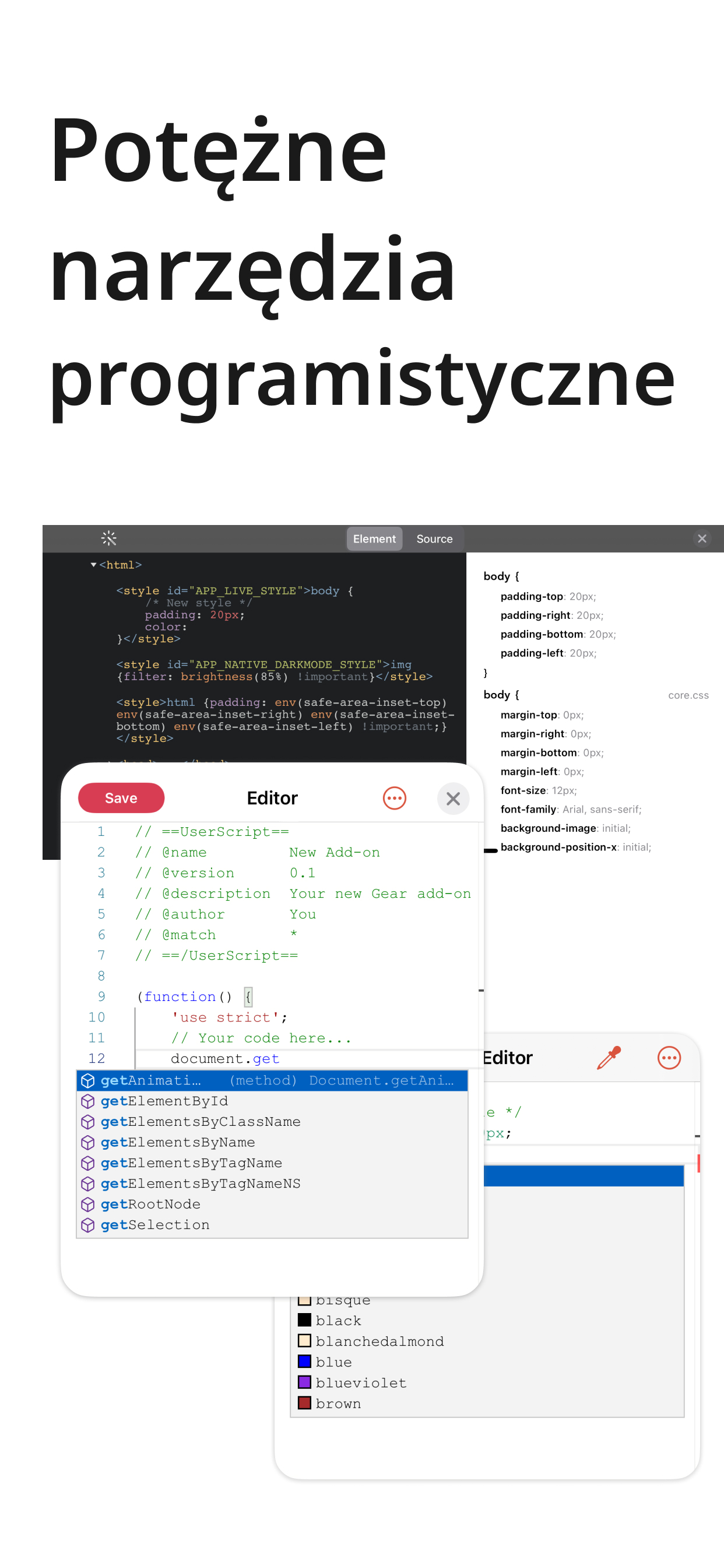Place cursor on line 12 document.get
The image size is (724, 1568).
coord(225,1059)
